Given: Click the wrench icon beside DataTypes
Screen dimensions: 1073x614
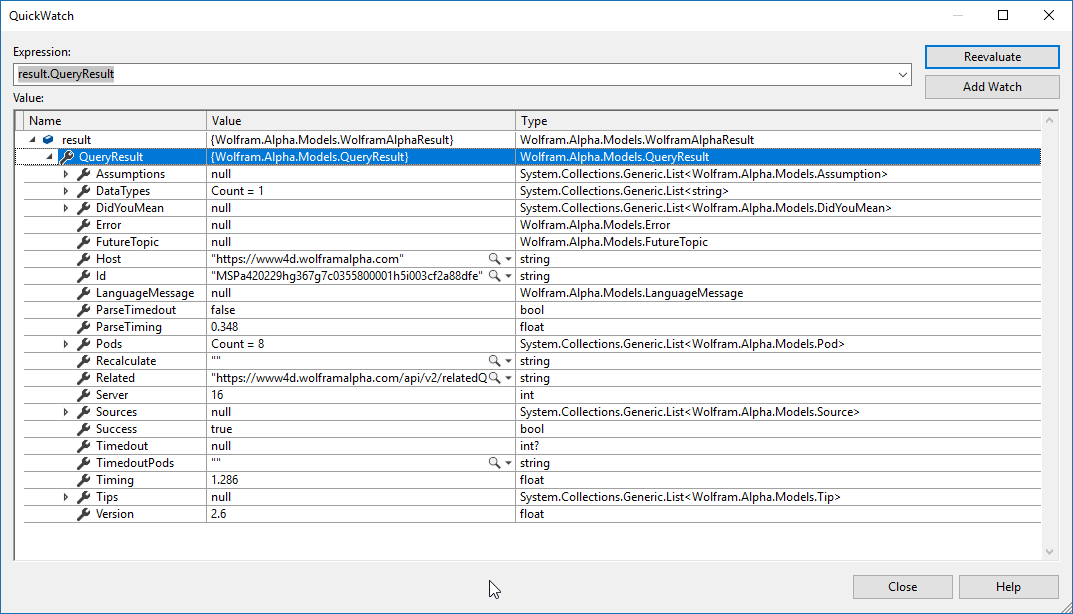Looking at the screenshot, I should [x=83, y=191].
